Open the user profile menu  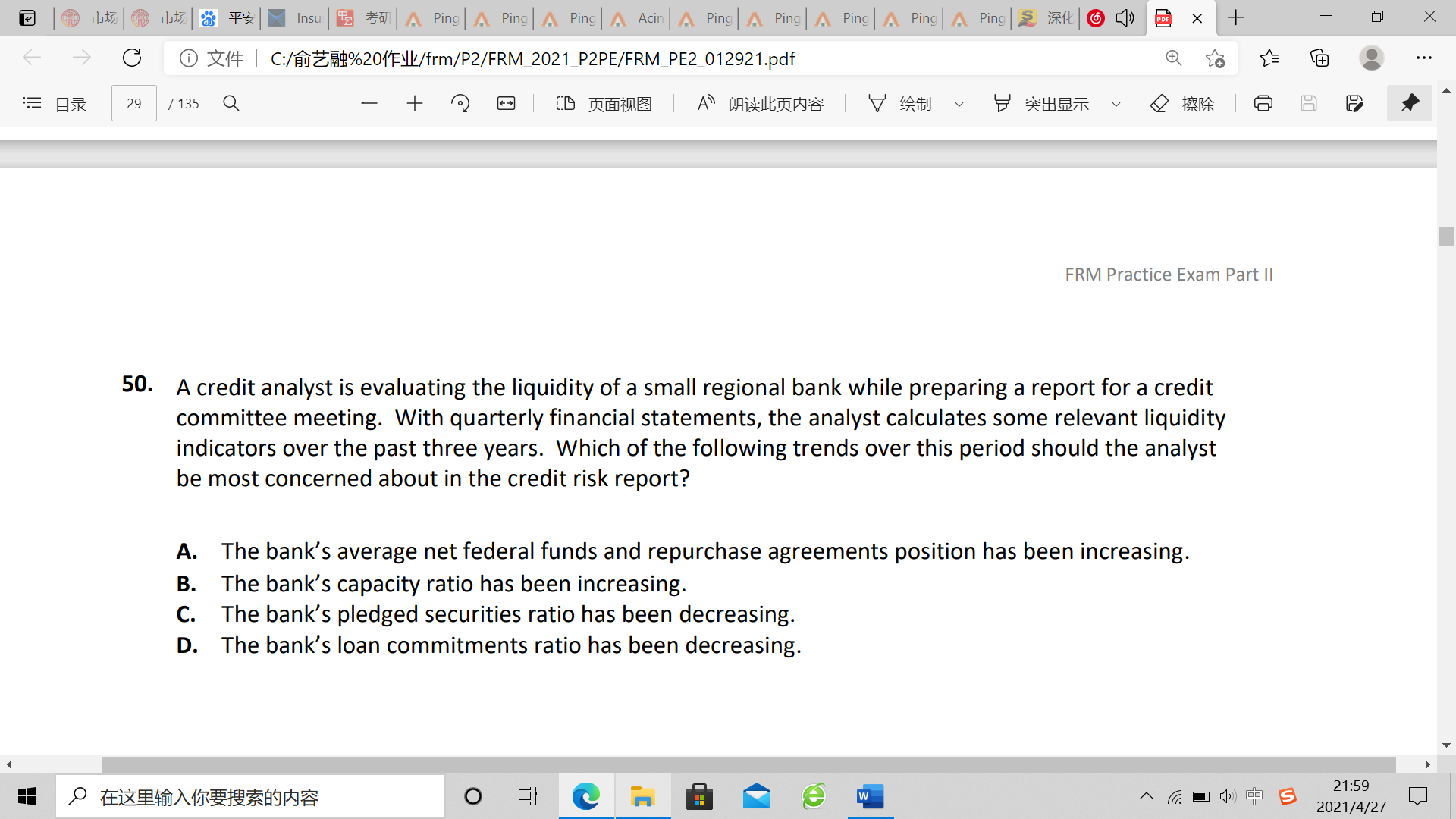tap(1371, 58)
